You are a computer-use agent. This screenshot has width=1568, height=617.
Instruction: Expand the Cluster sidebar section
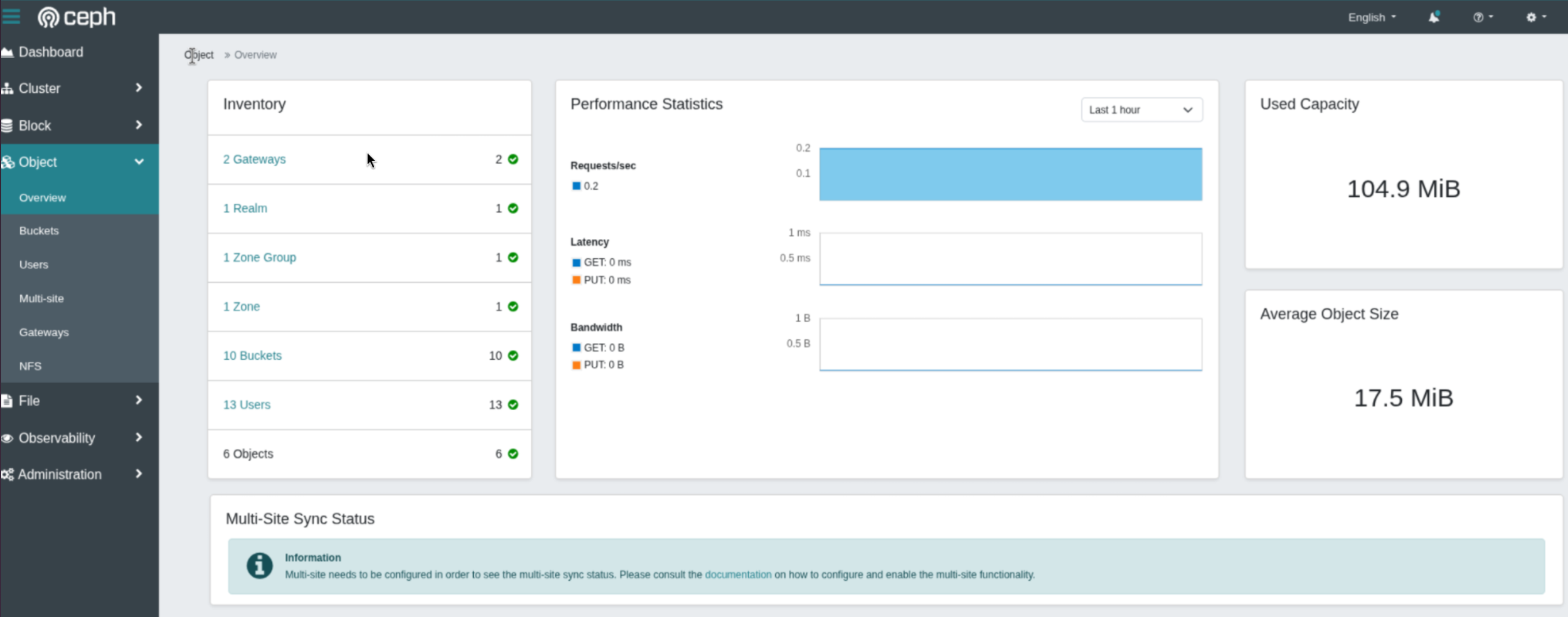[73, 89]
